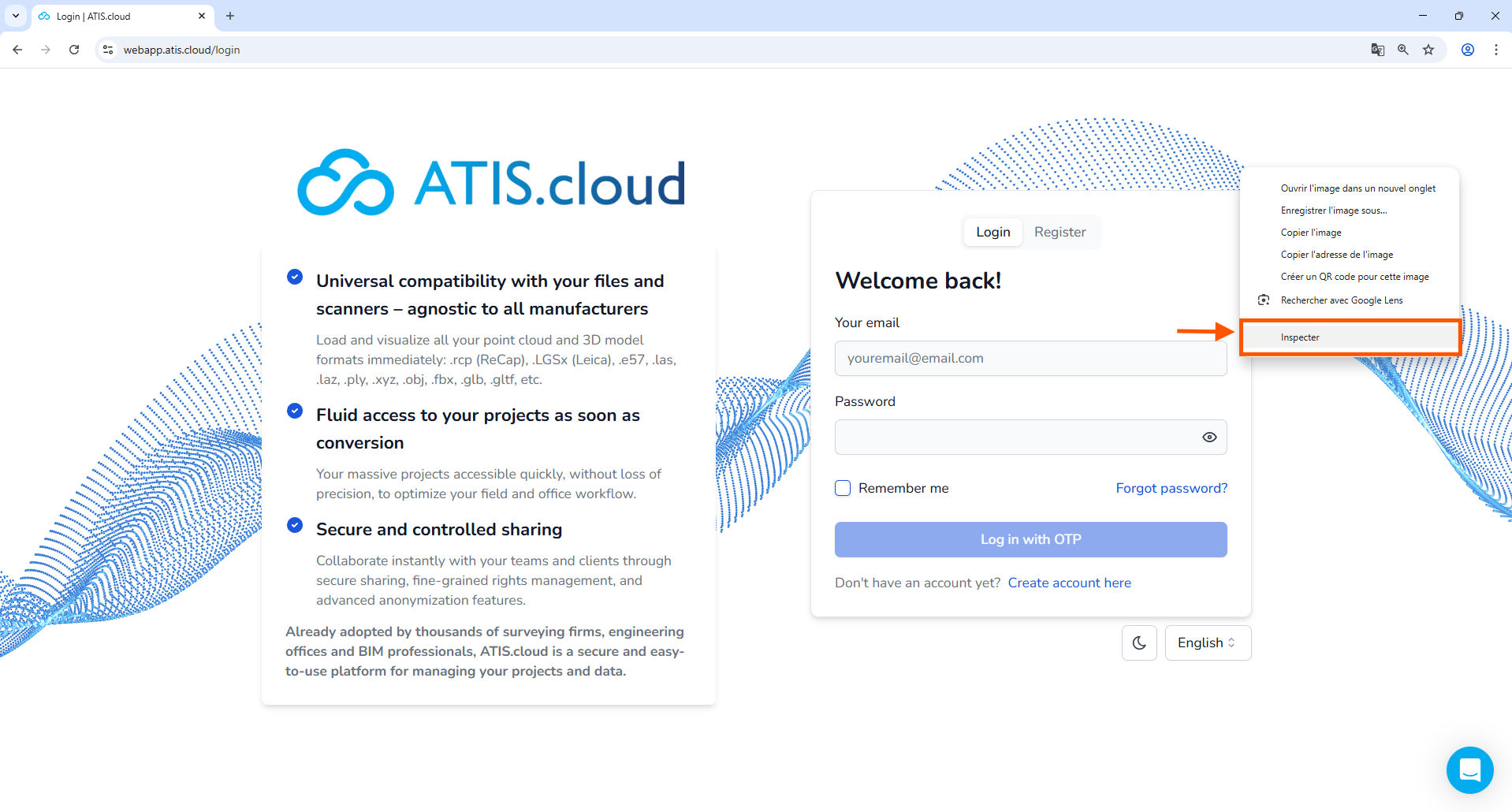Click the Forgot password? link

click(x=1171, y=488)
